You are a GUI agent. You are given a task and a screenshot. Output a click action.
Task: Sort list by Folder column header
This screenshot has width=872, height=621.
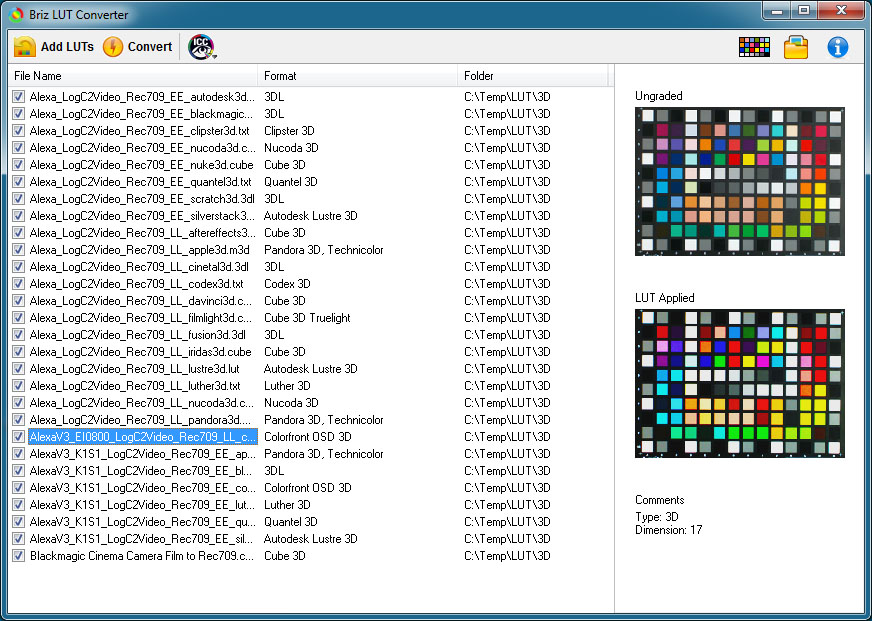tap(533, 76)
